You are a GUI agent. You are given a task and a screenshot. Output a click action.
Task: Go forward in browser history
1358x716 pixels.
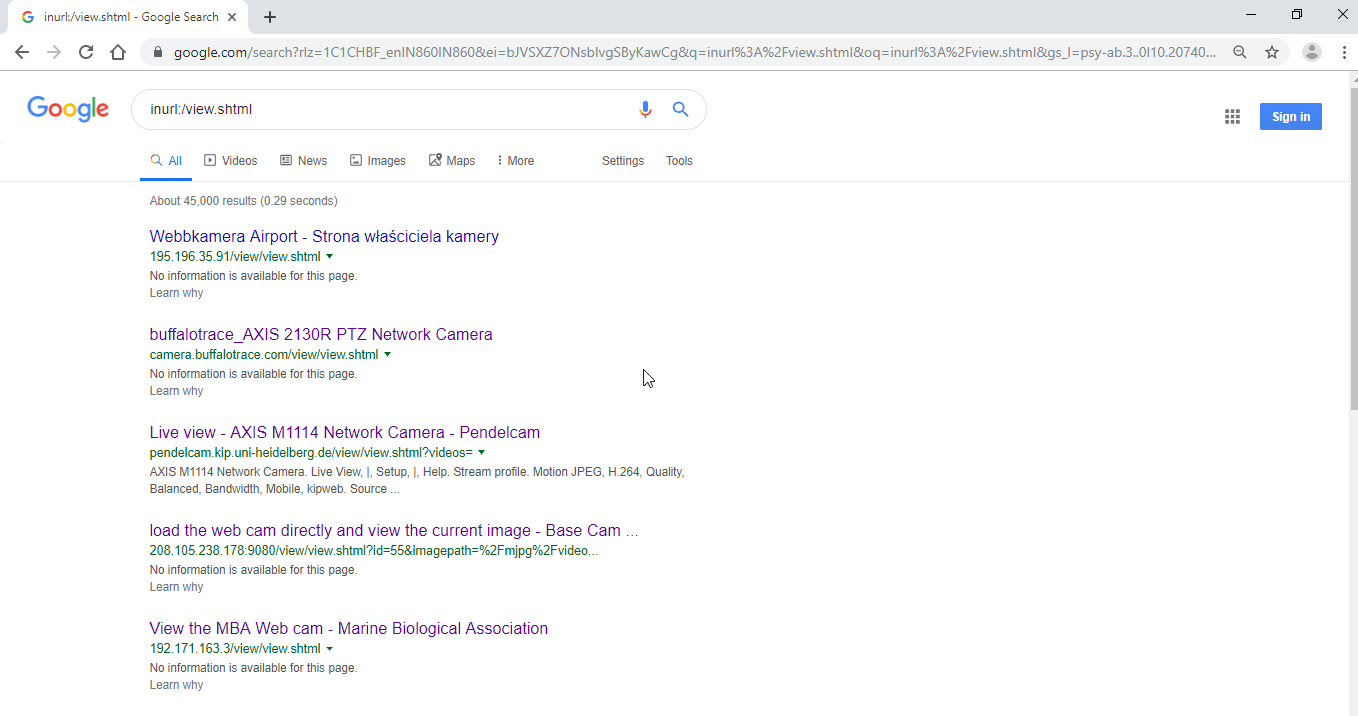(x=54, y=52)
